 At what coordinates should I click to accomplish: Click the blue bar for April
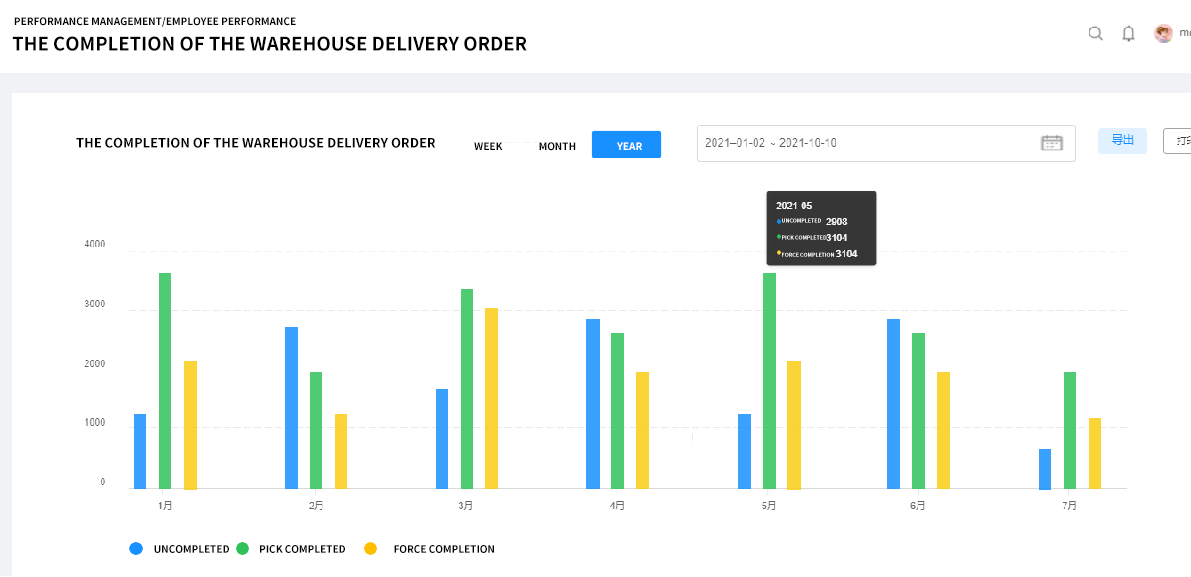pos(593,404)
